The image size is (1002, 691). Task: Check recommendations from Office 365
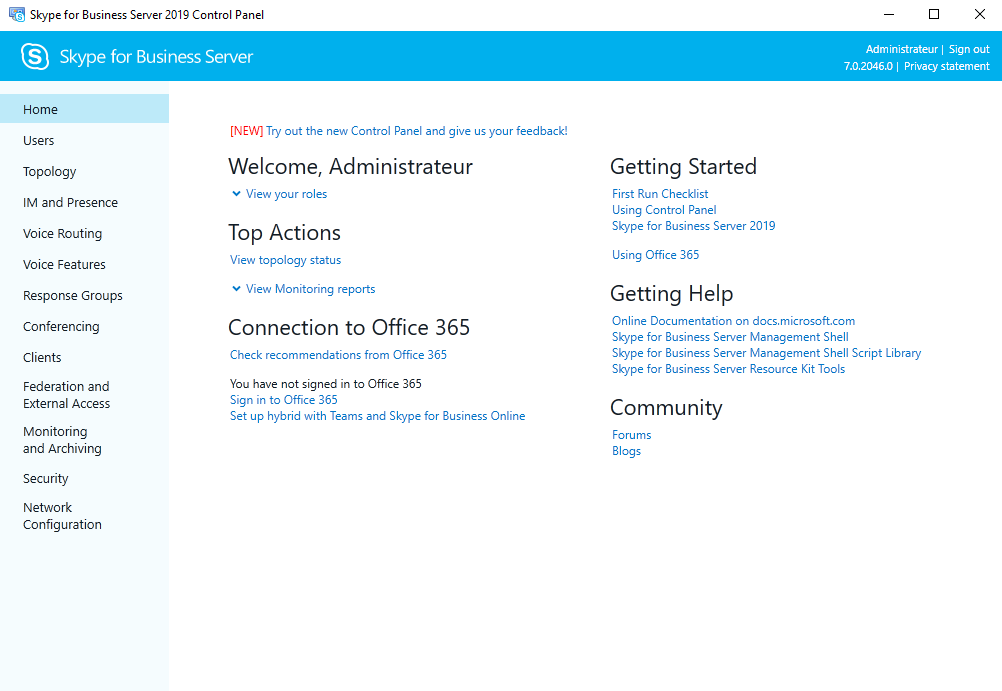click(338, 355)
